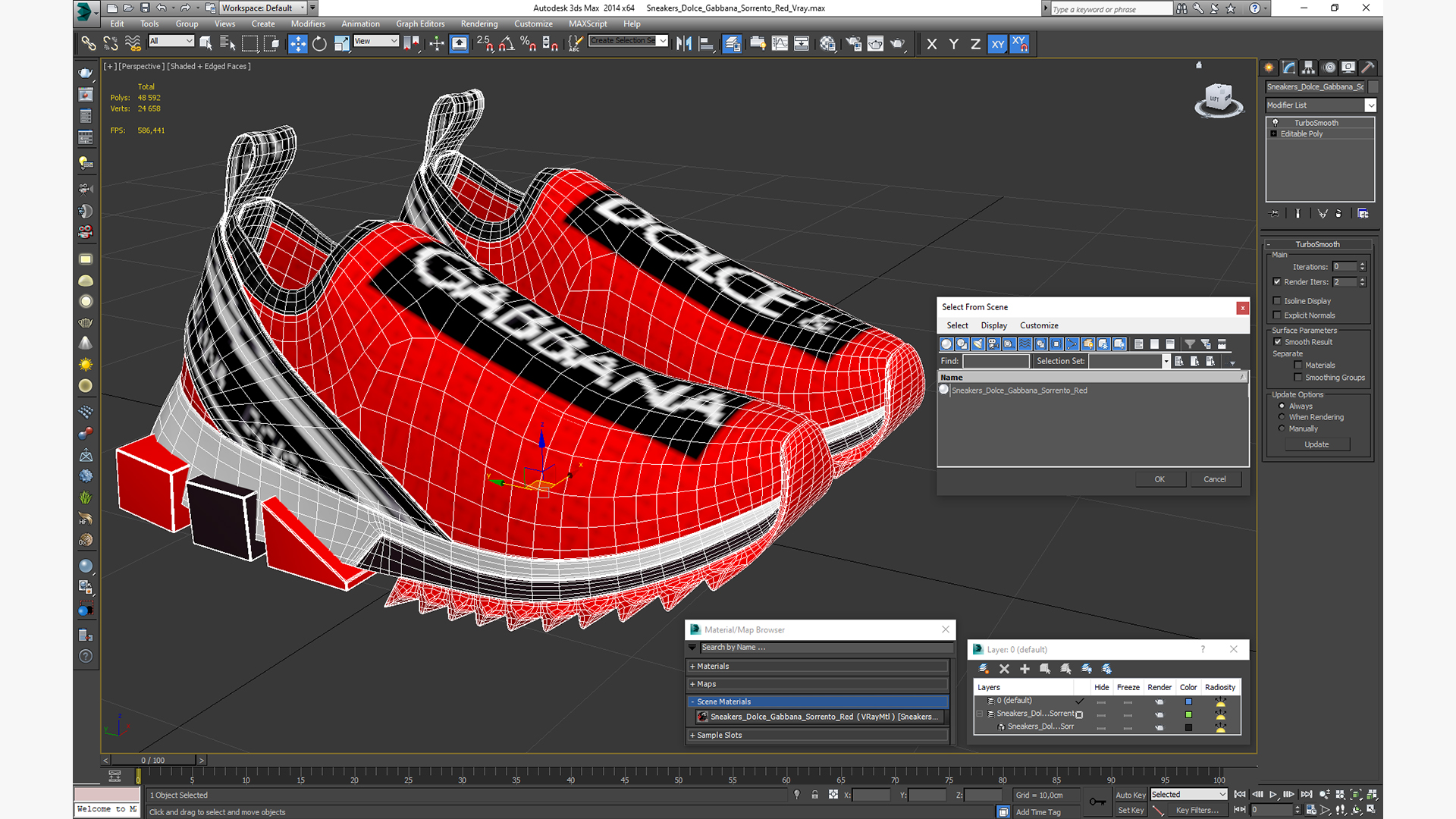Click the filter funnel icon in Select From Scene

click(1190, 344)
